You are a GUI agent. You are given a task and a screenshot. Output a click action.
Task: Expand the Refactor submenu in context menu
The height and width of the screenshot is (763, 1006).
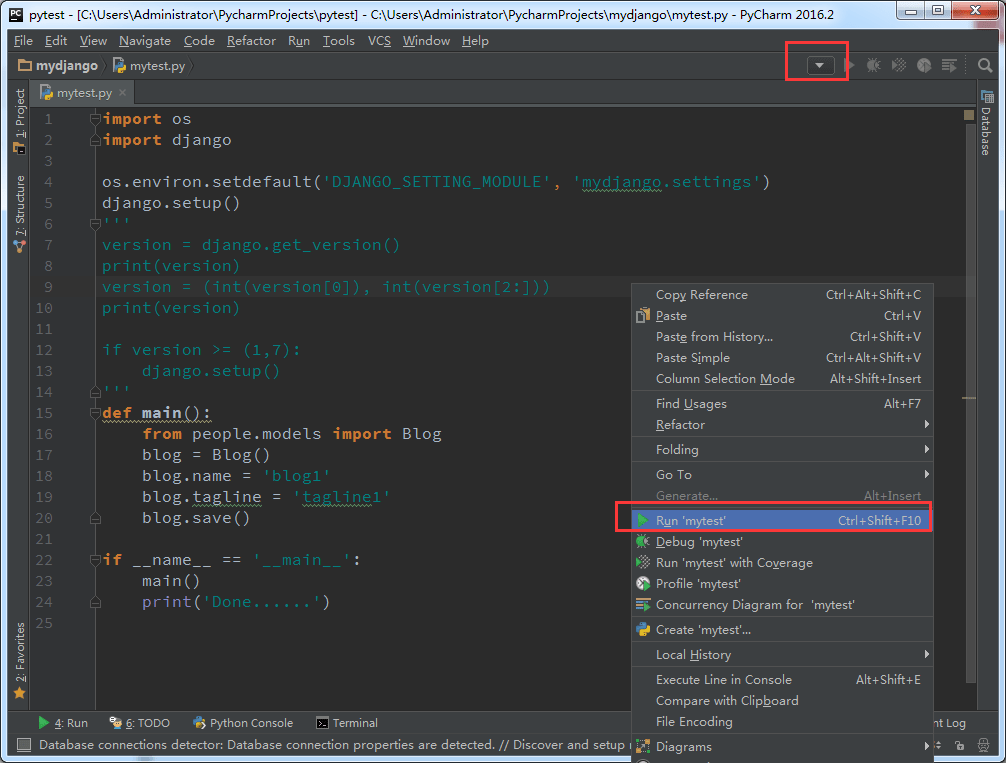[x=782, y=425]
